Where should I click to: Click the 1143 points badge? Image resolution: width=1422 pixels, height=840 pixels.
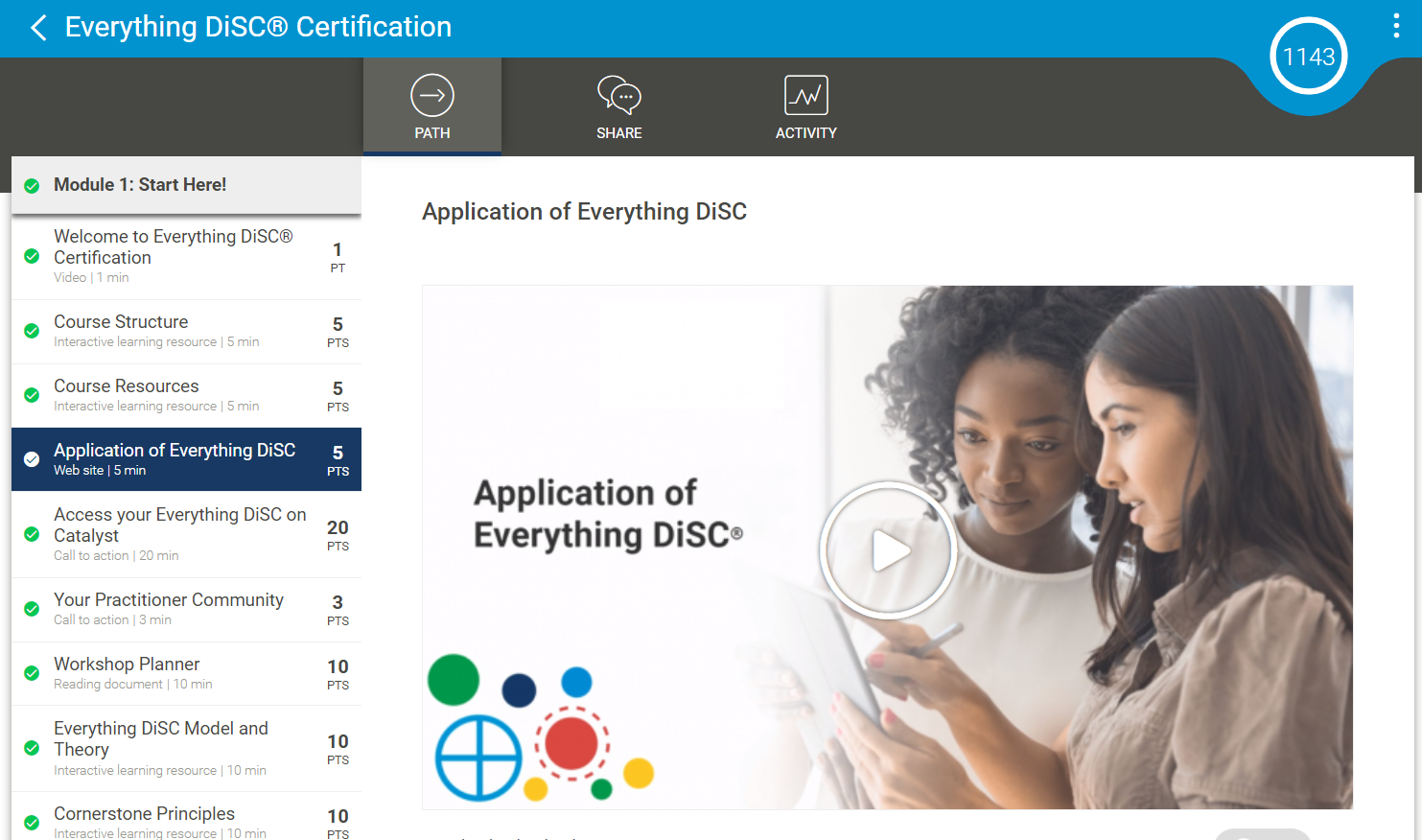click(x=1308, y=56)
